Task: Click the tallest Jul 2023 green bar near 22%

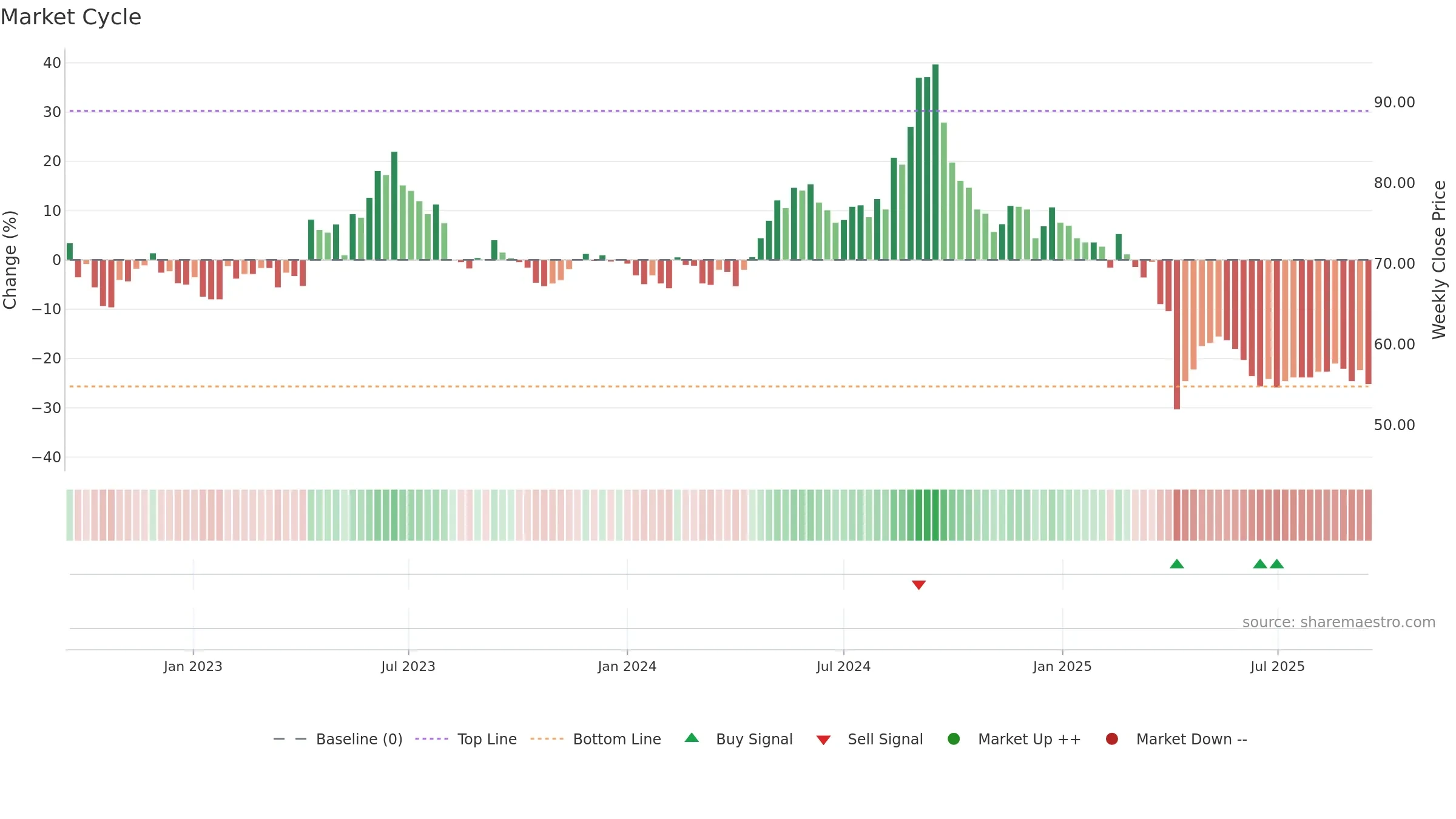Action: click(394, 206)
